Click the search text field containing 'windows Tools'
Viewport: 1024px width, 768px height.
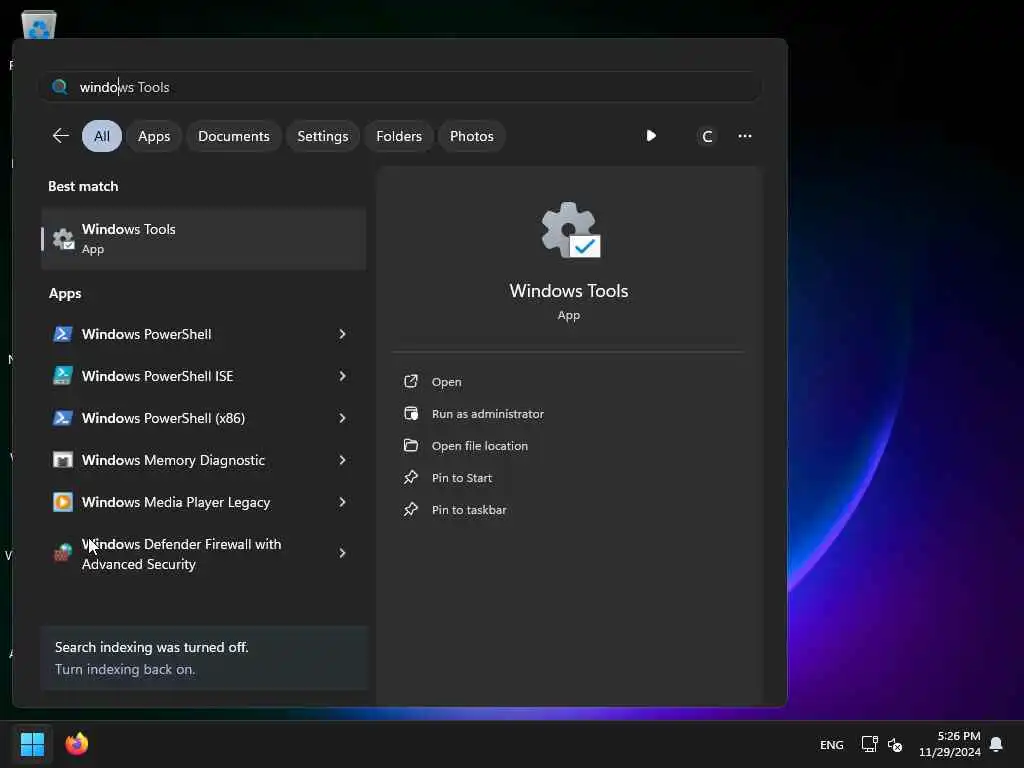point(400,87)
